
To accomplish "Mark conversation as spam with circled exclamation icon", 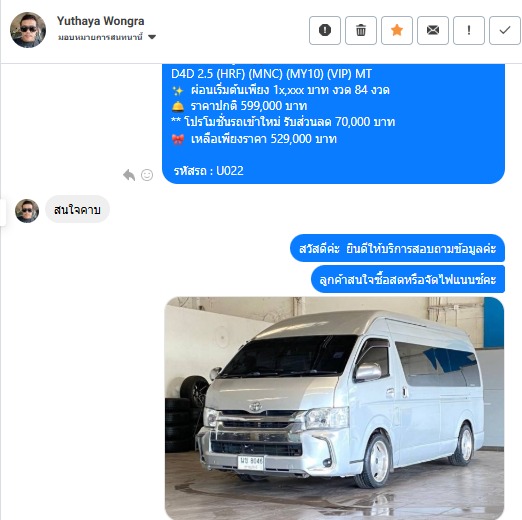I will pyautogui.click(x=325, y=30).
